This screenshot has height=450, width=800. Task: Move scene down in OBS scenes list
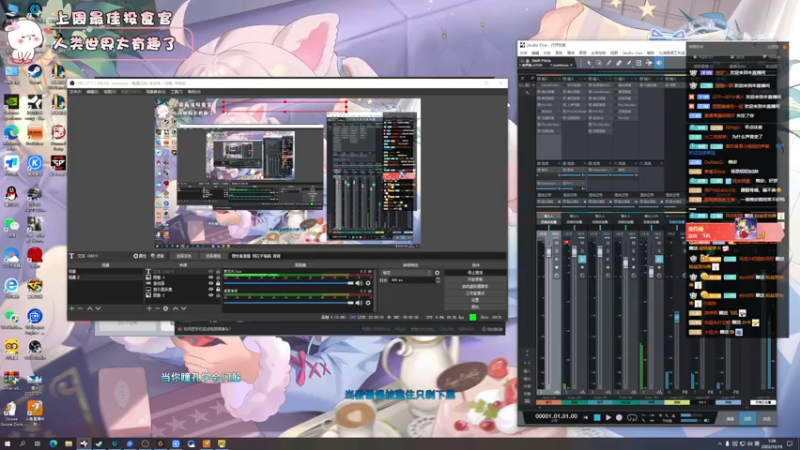[x=98, y=308]
